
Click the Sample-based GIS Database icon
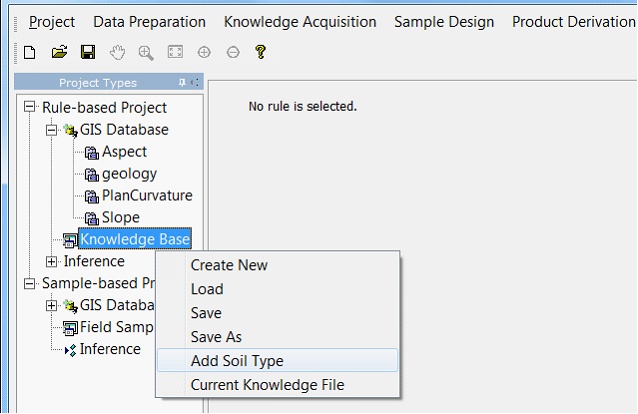tap(70, 306)
